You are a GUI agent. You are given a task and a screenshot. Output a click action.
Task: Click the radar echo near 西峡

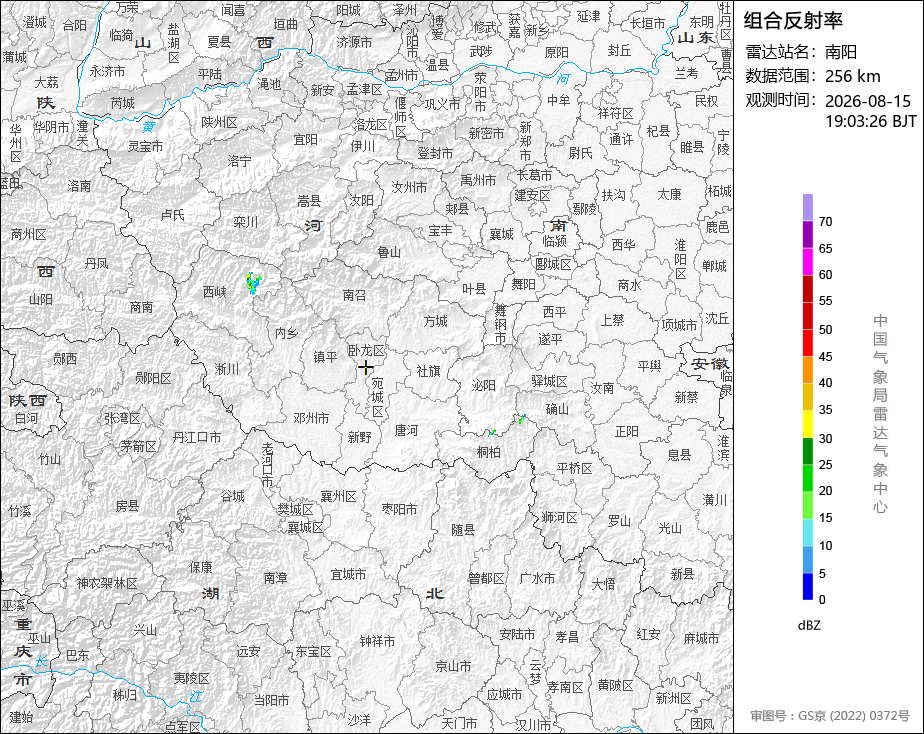click(253, 283)
